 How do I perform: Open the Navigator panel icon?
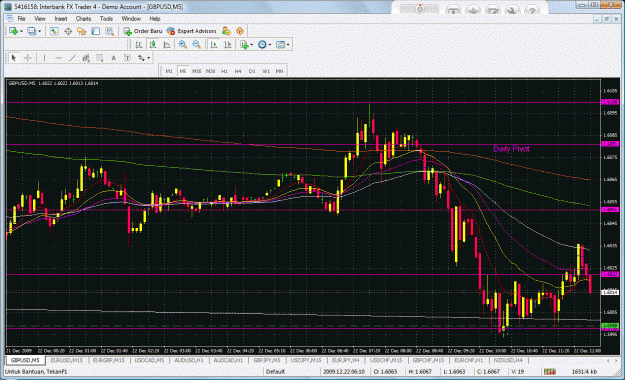click(x=82, y=31)
